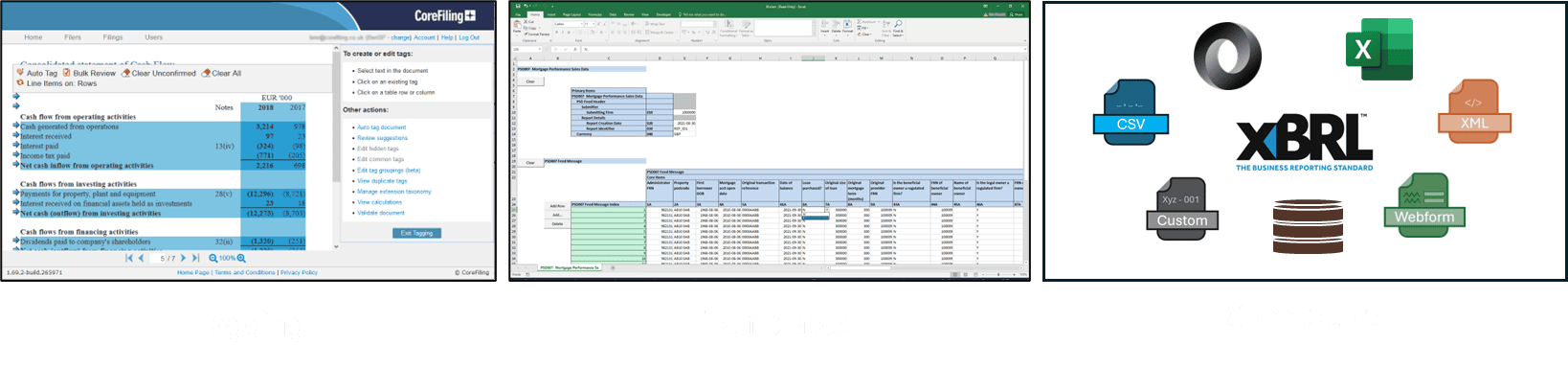Click the value 3,214
Image resolution: width=1568 pixels, height=368 pixels.
265,126
